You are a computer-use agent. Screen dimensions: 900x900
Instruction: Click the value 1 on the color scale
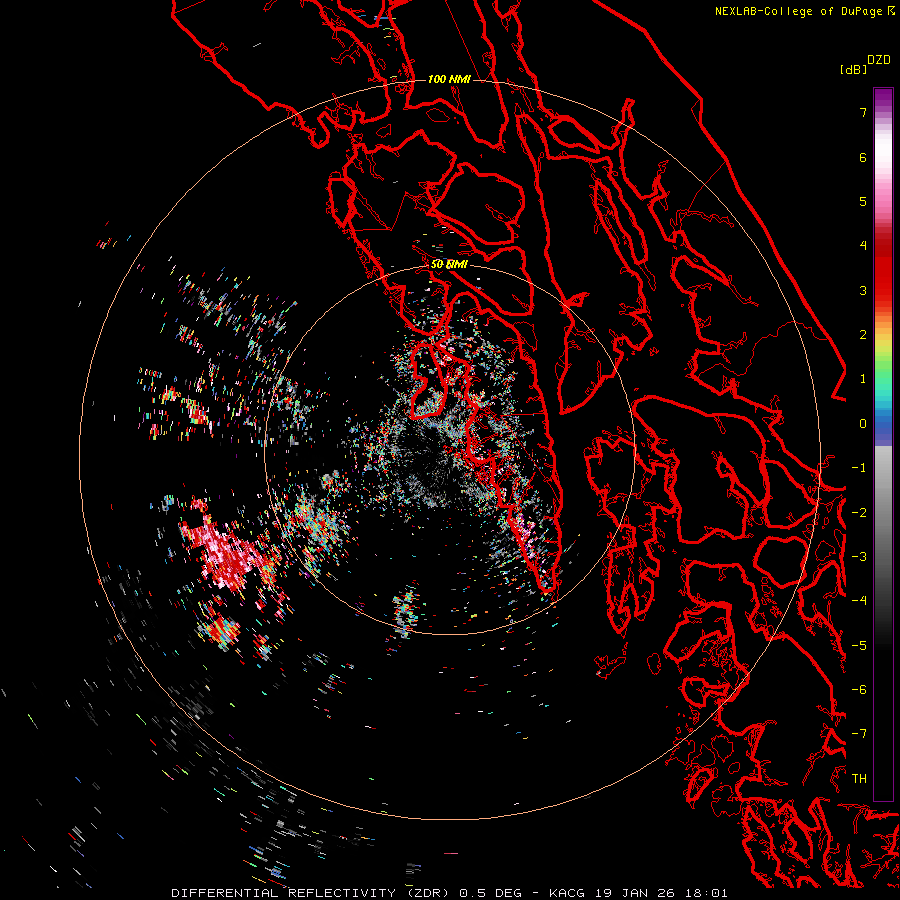click(863, 379)
